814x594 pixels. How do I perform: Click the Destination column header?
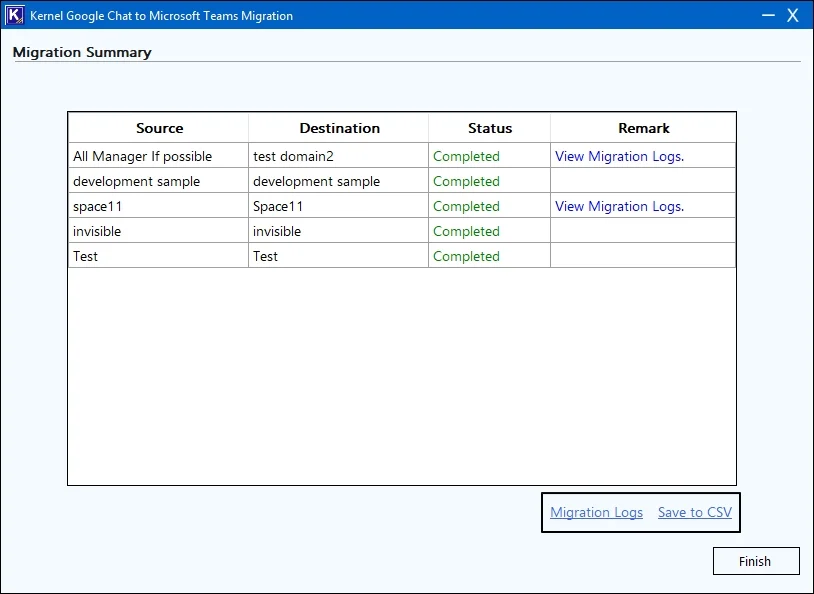point(340,128)
